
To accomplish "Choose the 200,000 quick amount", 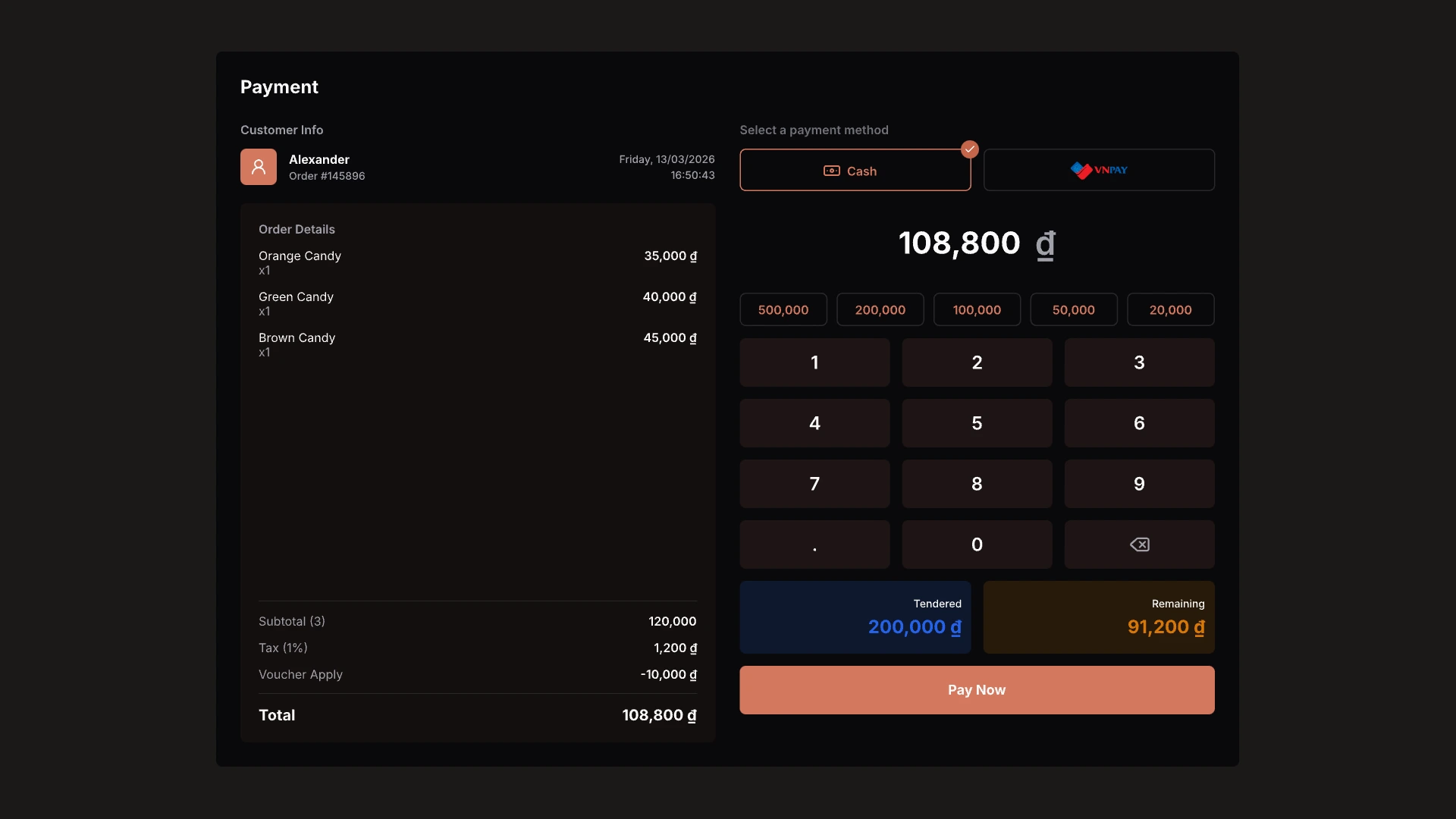I will (880, 309).
